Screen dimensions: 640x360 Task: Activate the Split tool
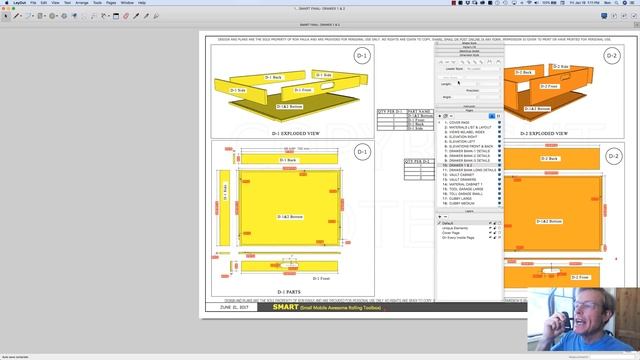pyautogui.click(x=147, y=16)
